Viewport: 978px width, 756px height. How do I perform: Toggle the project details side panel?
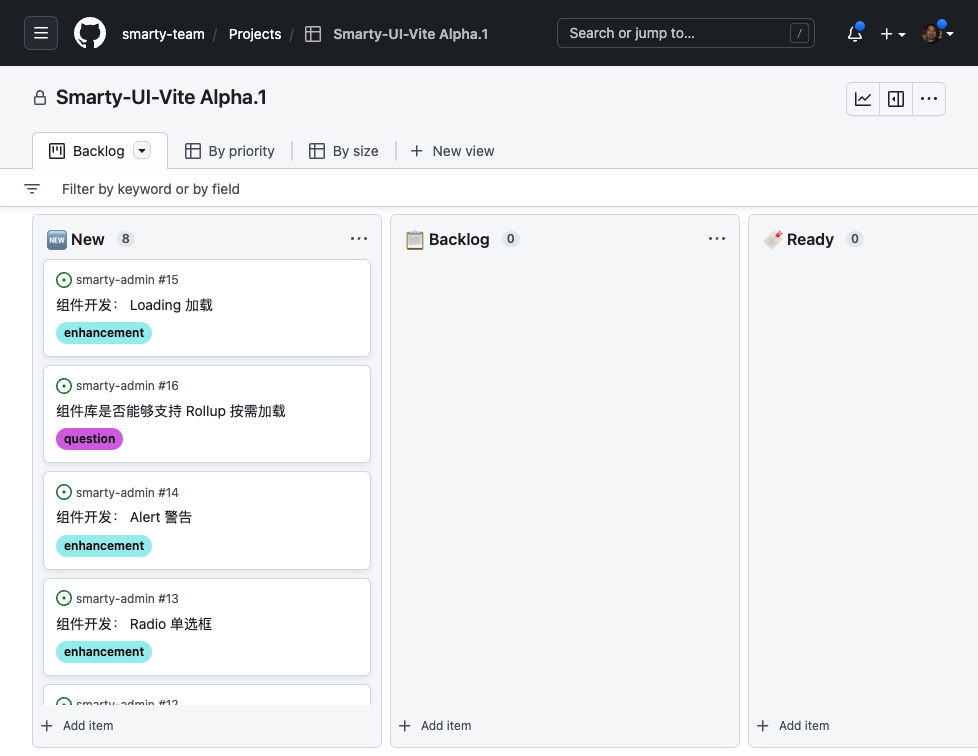pyautogui.click(x=896, y=99)
